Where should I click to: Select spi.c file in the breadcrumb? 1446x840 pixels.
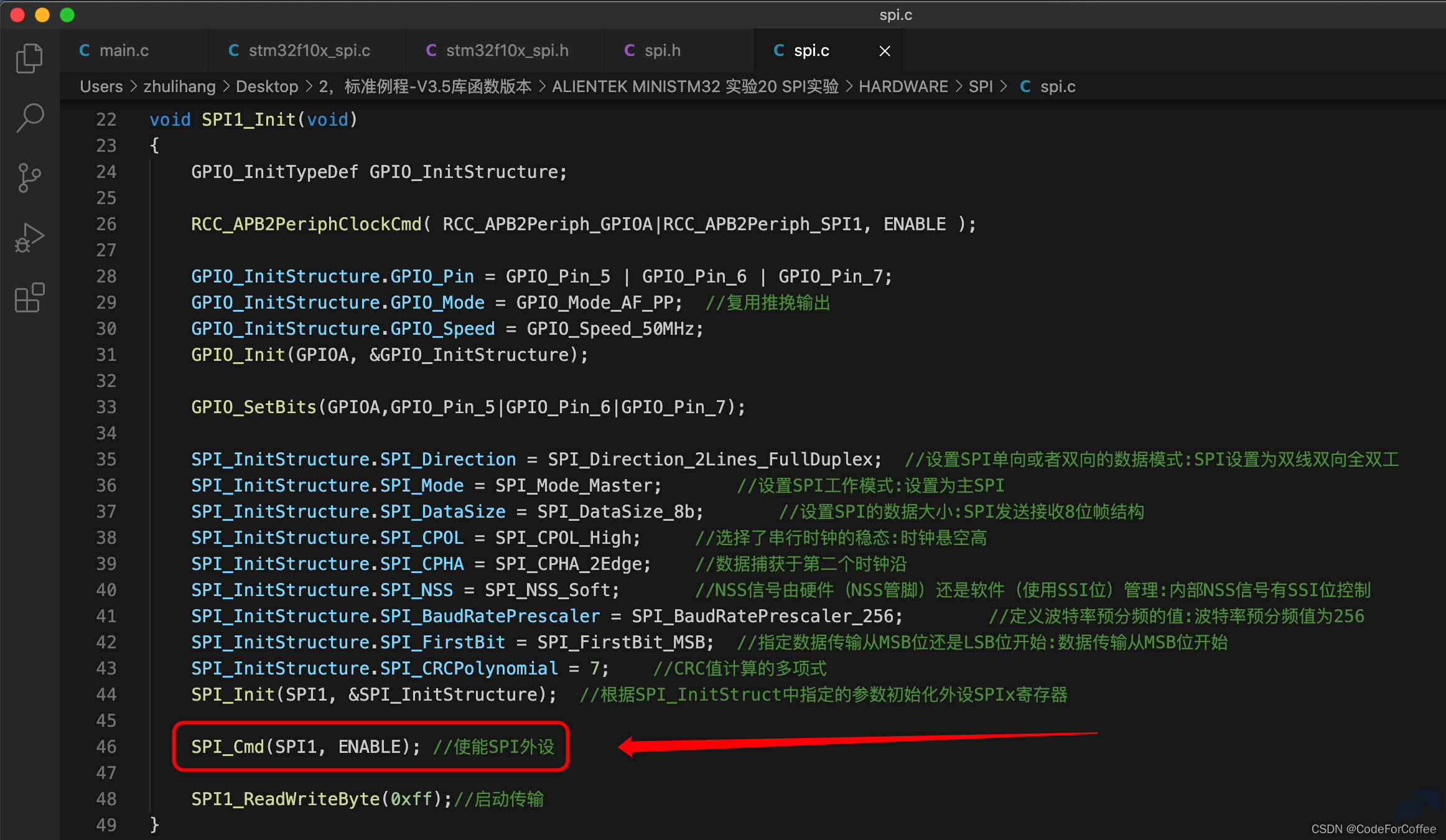[1058, 86]
